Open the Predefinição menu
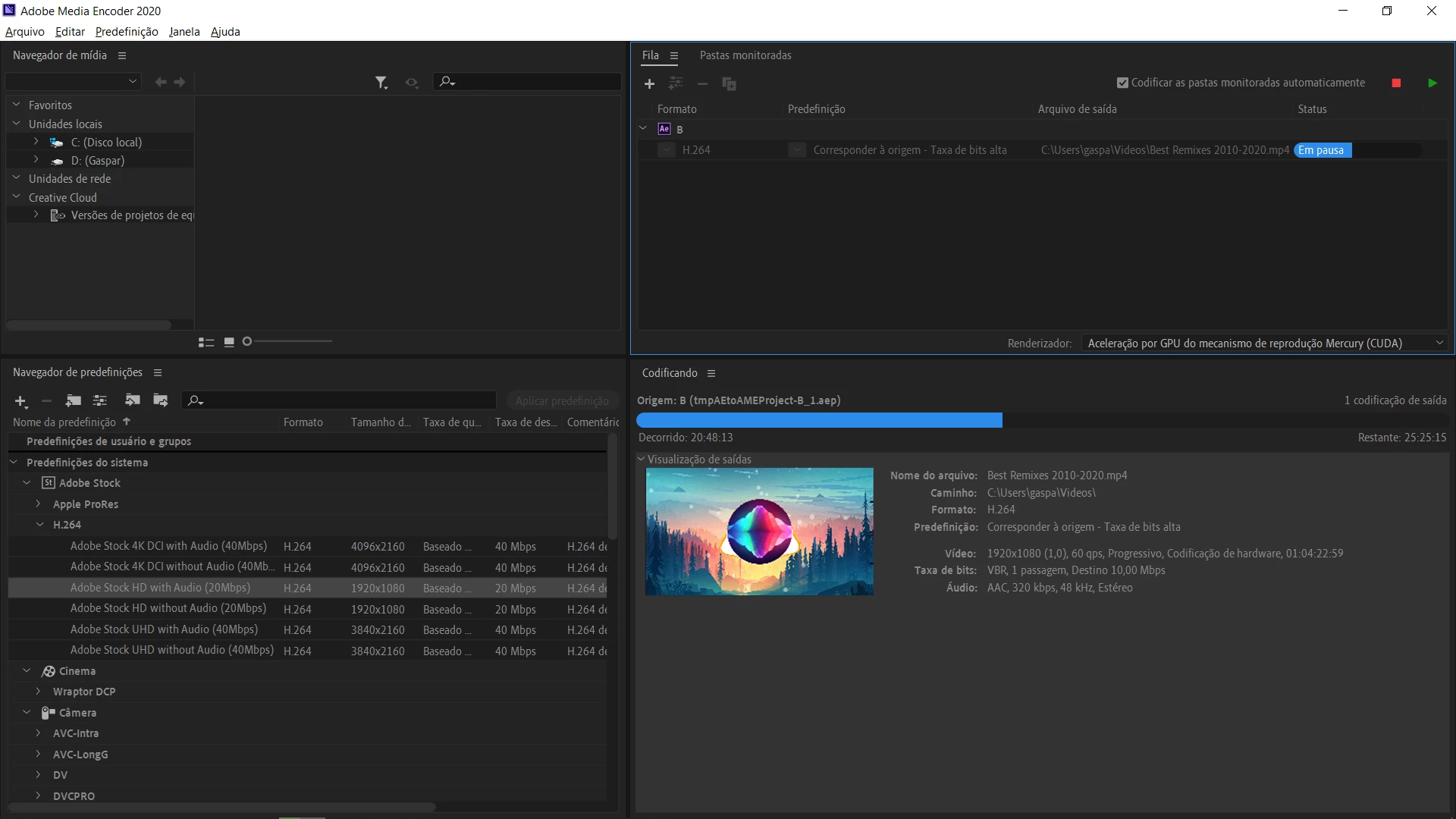The width and height of the screenshot is (1456, 819). pos(127,32)
